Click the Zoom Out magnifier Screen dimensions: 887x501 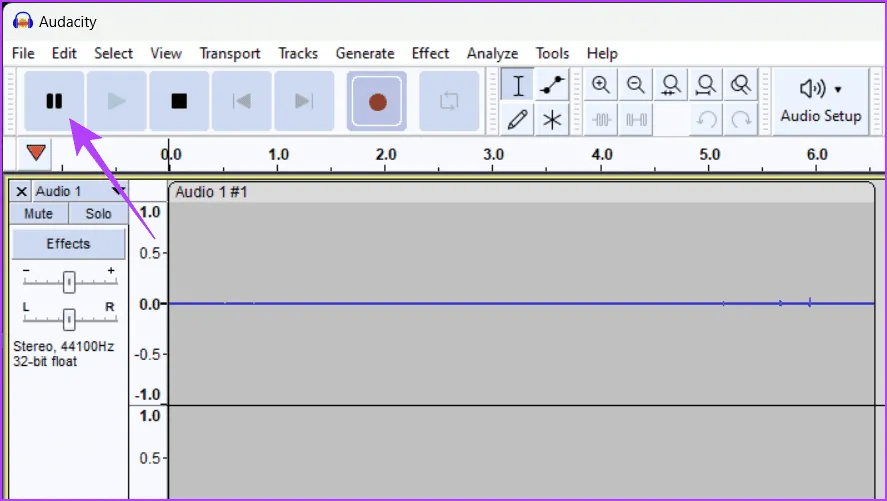(x=635, y=86)
